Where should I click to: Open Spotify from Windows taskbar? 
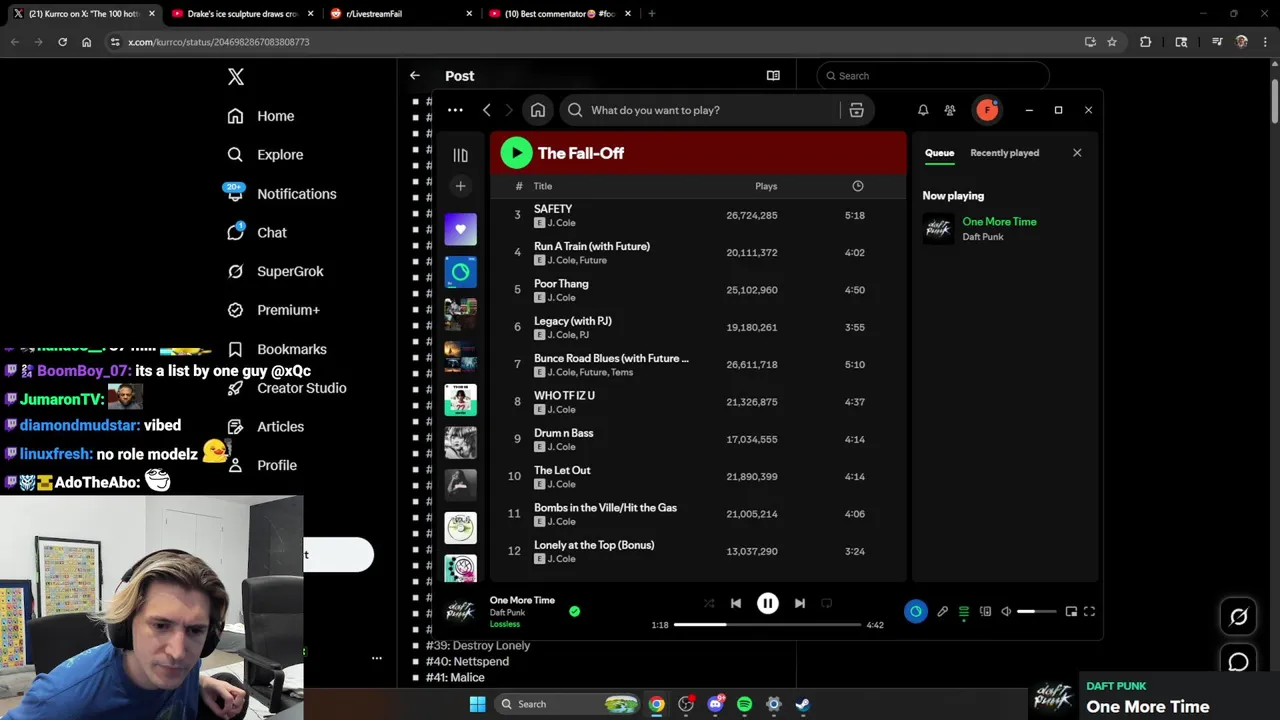(x=744, y=704)
